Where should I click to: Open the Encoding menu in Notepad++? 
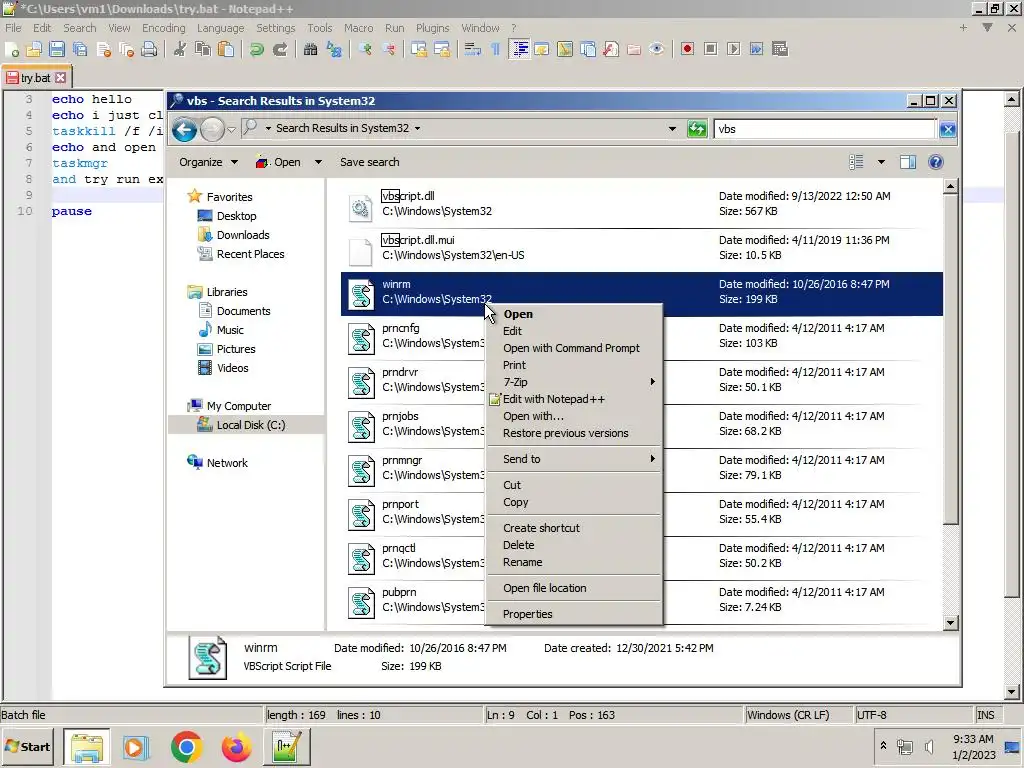click(164, 28)
